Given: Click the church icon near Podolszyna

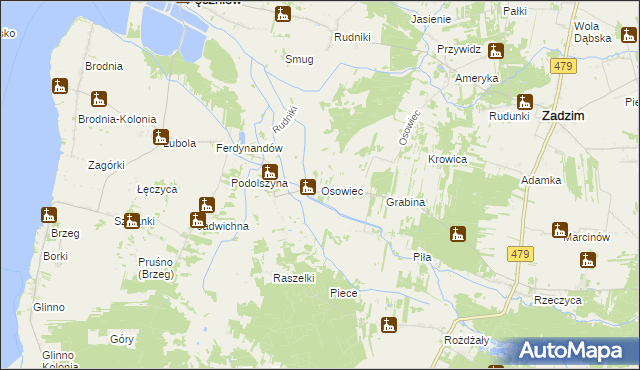Looking at the screenshot, I should tap(270, 172).
